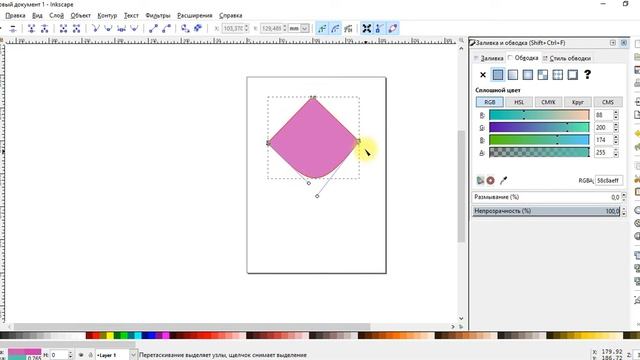Open the Layer 1 dropdown in status bar
640x360 pixels.
116,355
